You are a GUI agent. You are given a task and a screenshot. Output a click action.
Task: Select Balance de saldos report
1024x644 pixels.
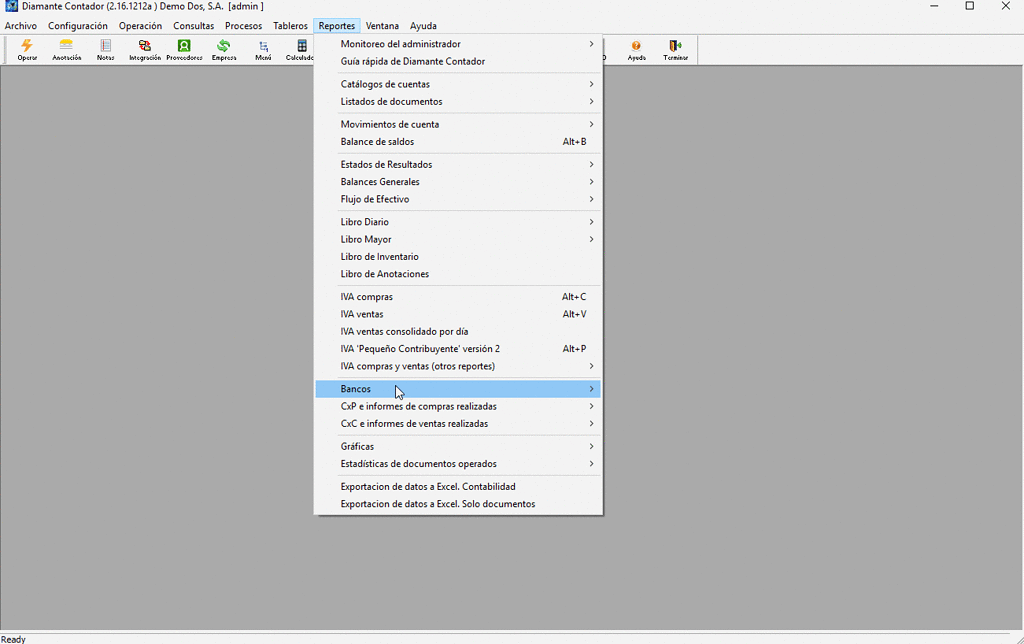coord(458,142)
